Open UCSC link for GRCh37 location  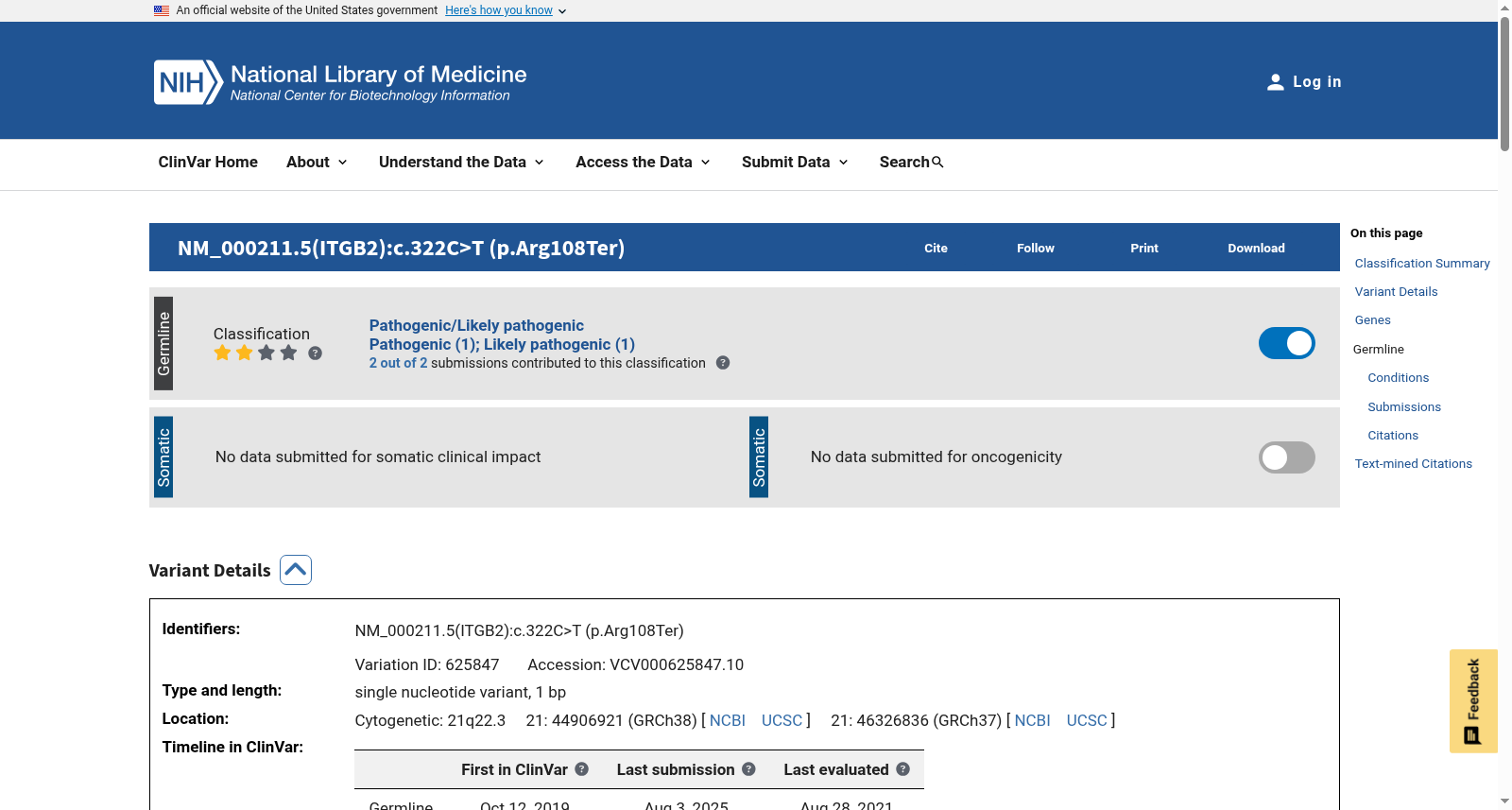(x=1087, y=720)
